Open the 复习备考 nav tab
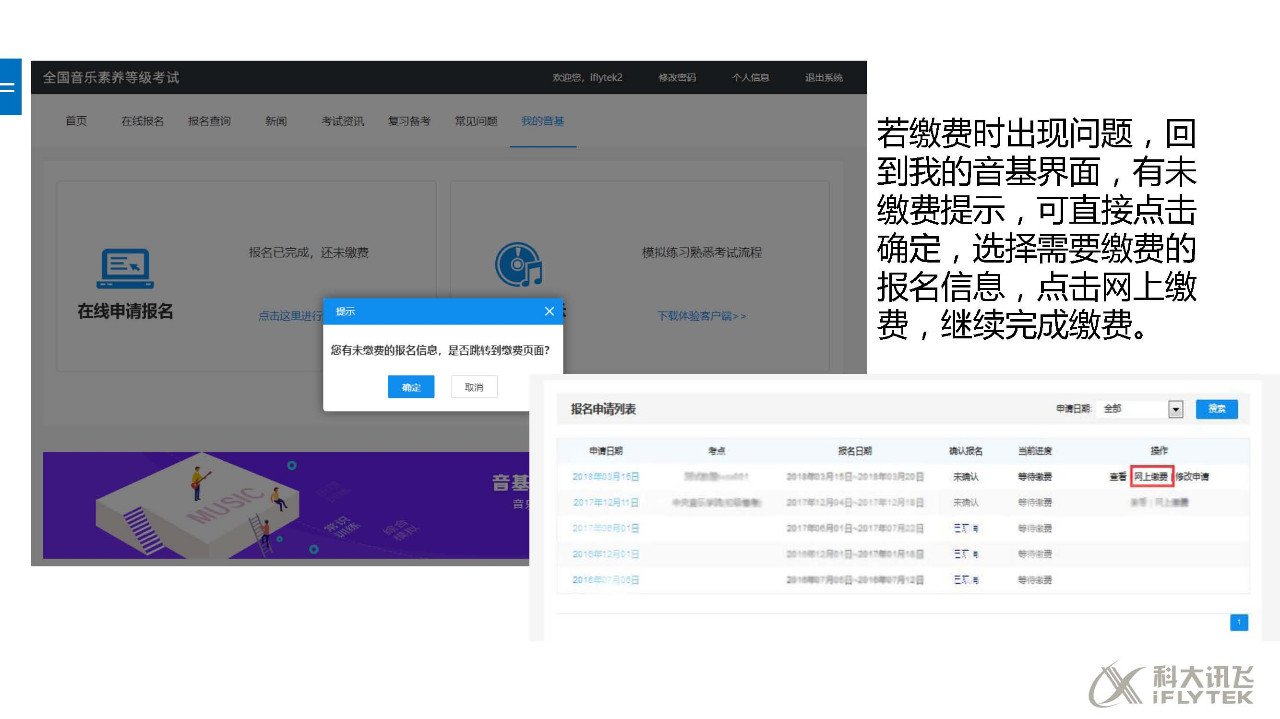This screenshot has height=719, width=1280. pos(409,121)
